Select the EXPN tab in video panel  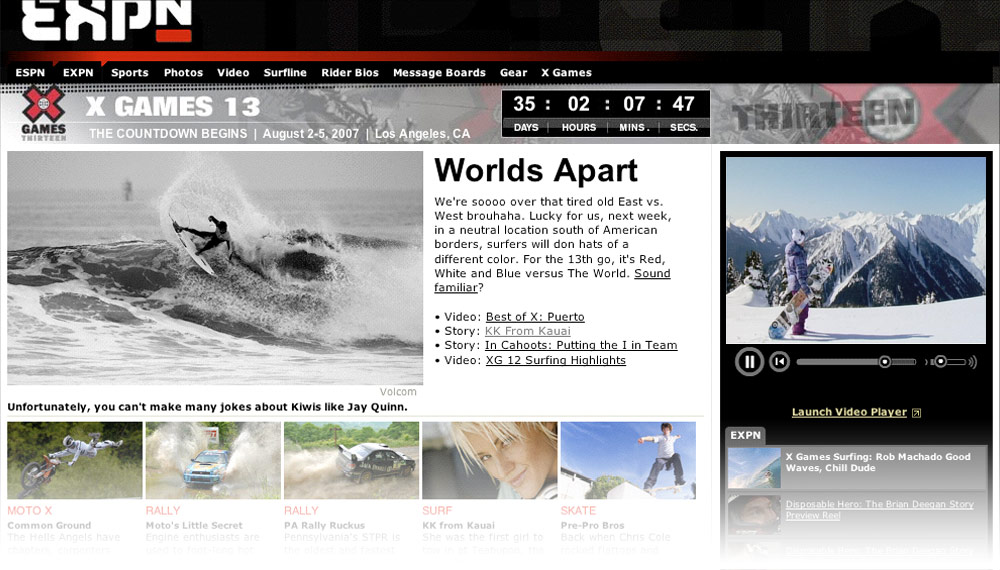click(x=745, y=435)
